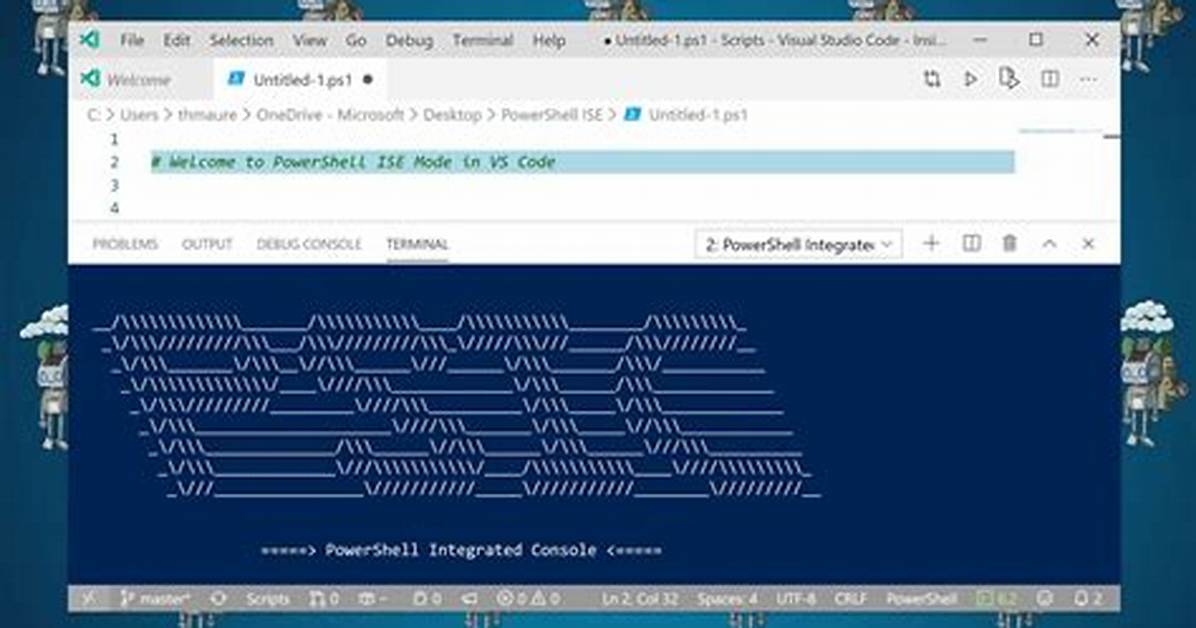1196x628 pixels.
Task: Run the script with the play icon
Action: (x=970, y=79)
